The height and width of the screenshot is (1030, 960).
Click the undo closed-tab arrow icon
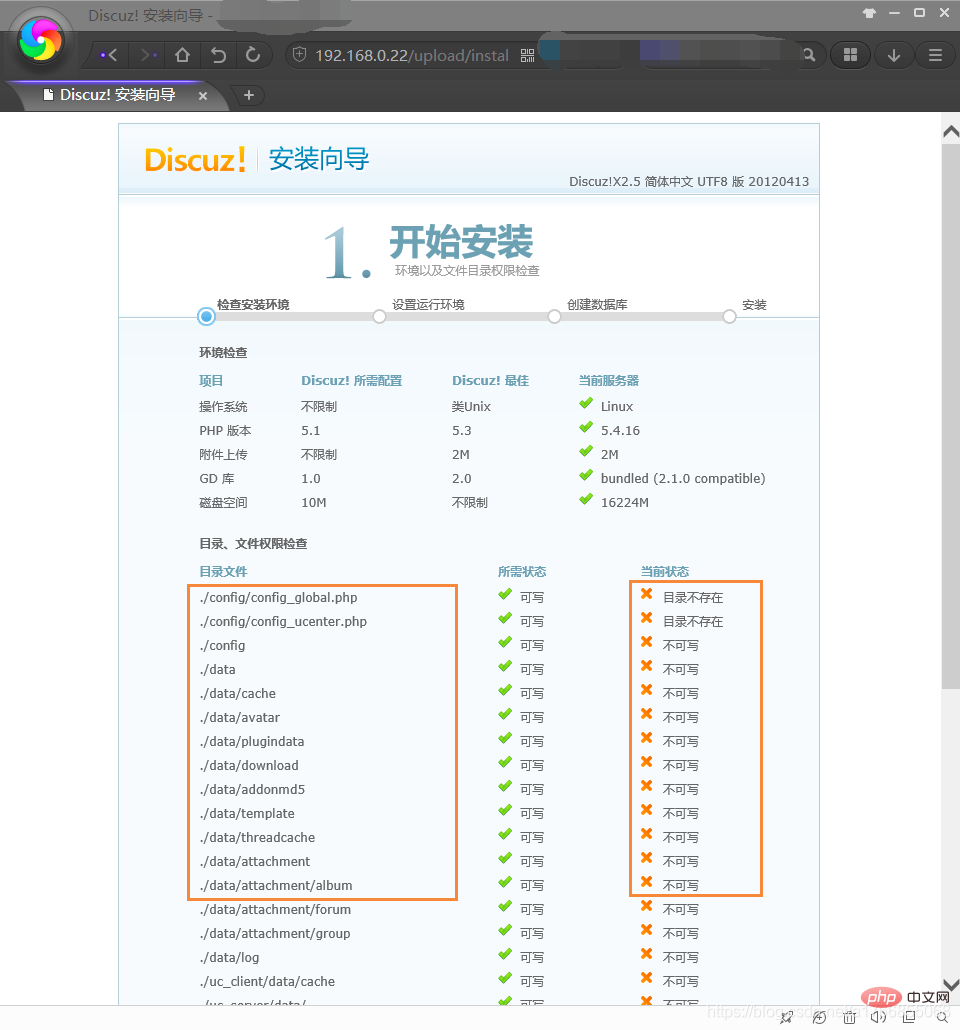(x=218, y=55)
